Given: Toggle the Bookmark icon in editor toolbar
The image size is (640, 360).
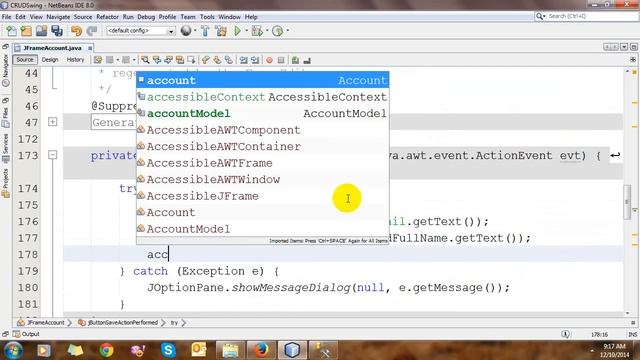Looking at the screenshot, I should tap(229, 60).
